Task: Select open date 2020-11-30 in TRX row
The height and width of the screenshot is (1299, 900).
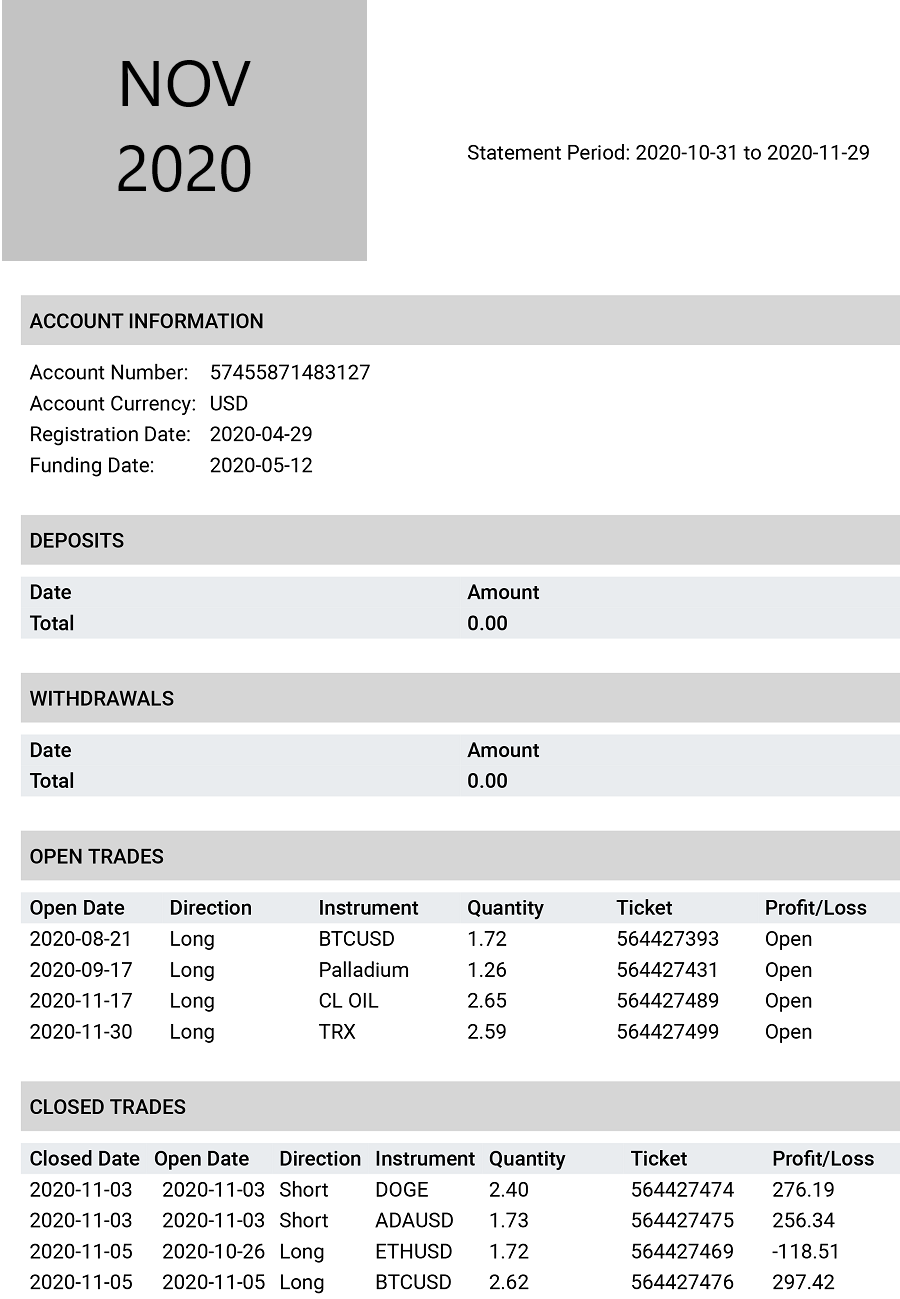Action: click(x=81, y=1032)
